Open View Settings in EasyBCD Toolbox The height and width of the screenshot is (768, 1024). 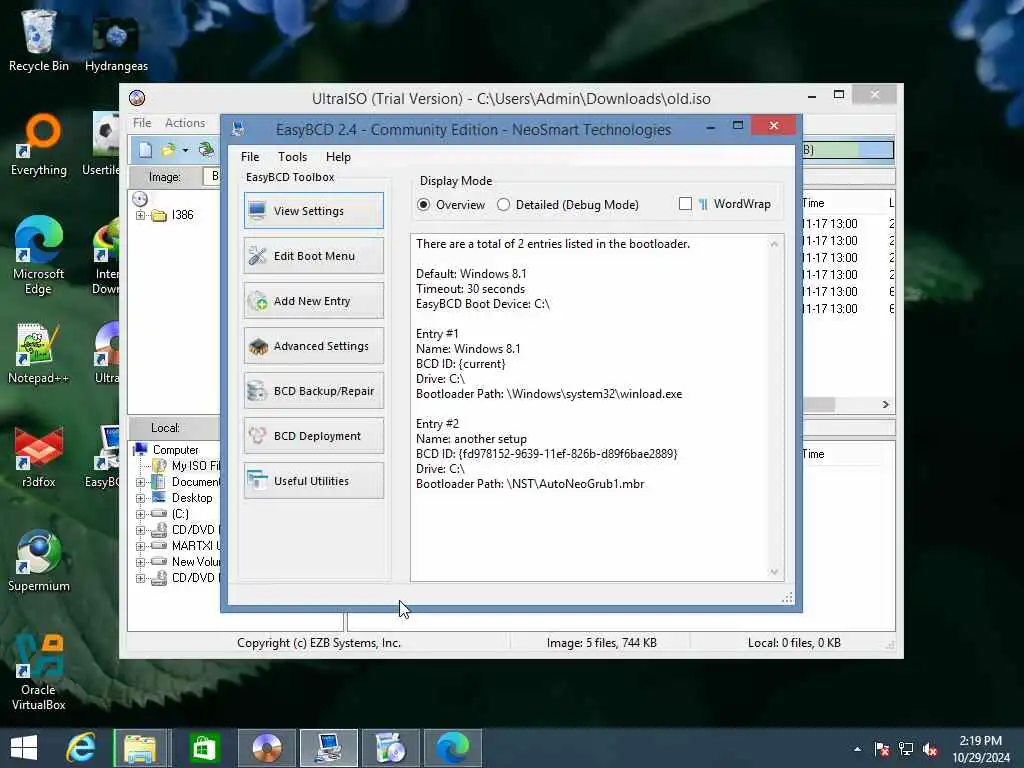coord(313,211)
